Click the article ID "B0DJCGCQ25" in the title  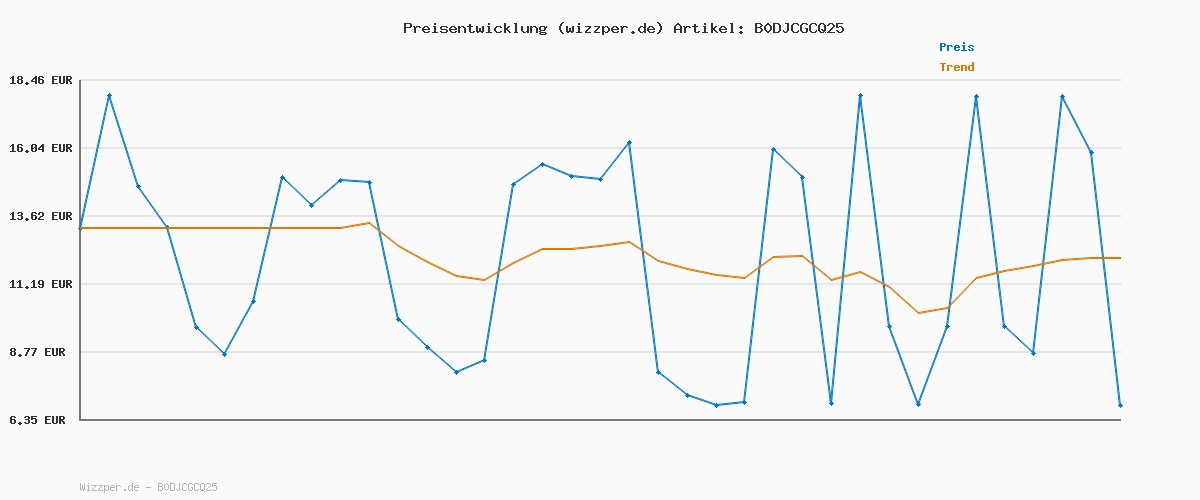click(x=797, y=28)
